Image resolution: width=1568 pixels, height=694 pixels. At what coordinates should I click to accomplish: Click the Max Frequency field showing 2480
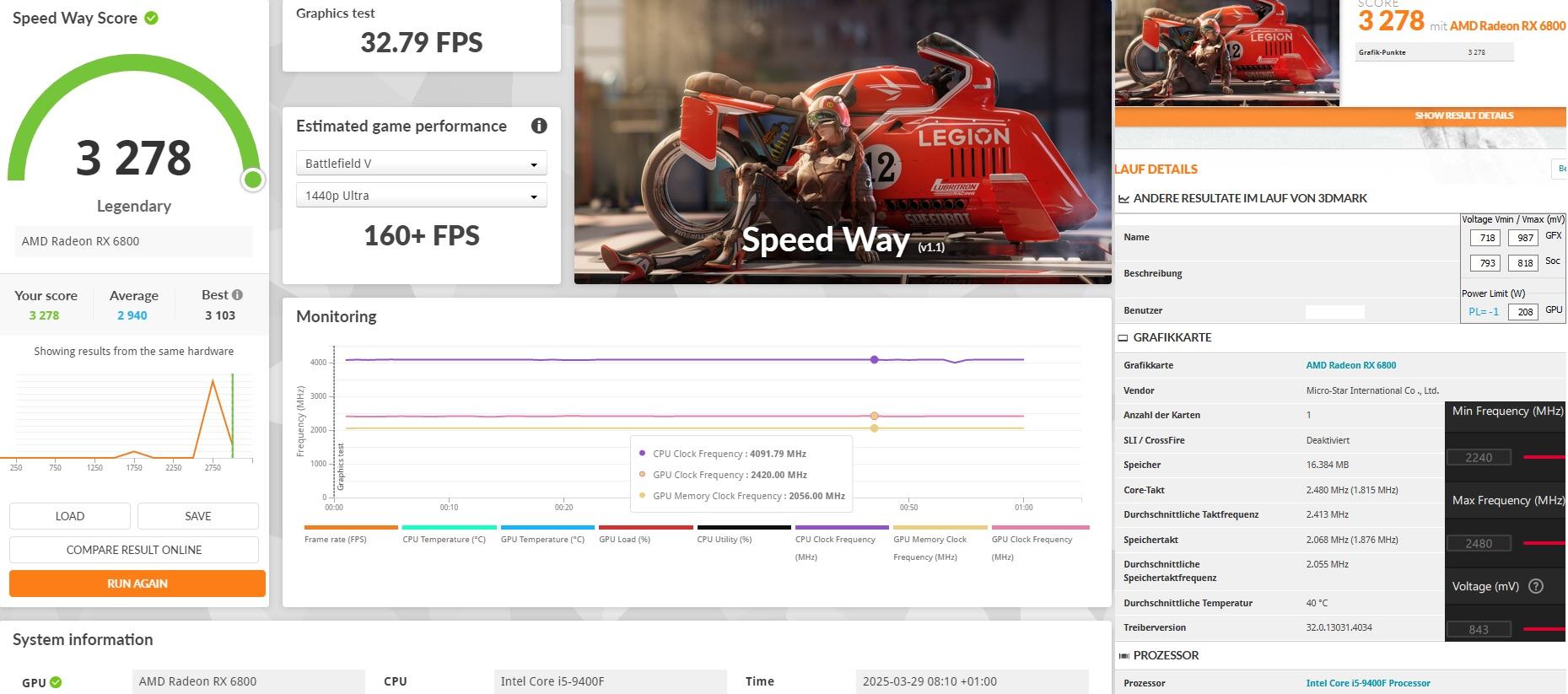pos(1479,544)
